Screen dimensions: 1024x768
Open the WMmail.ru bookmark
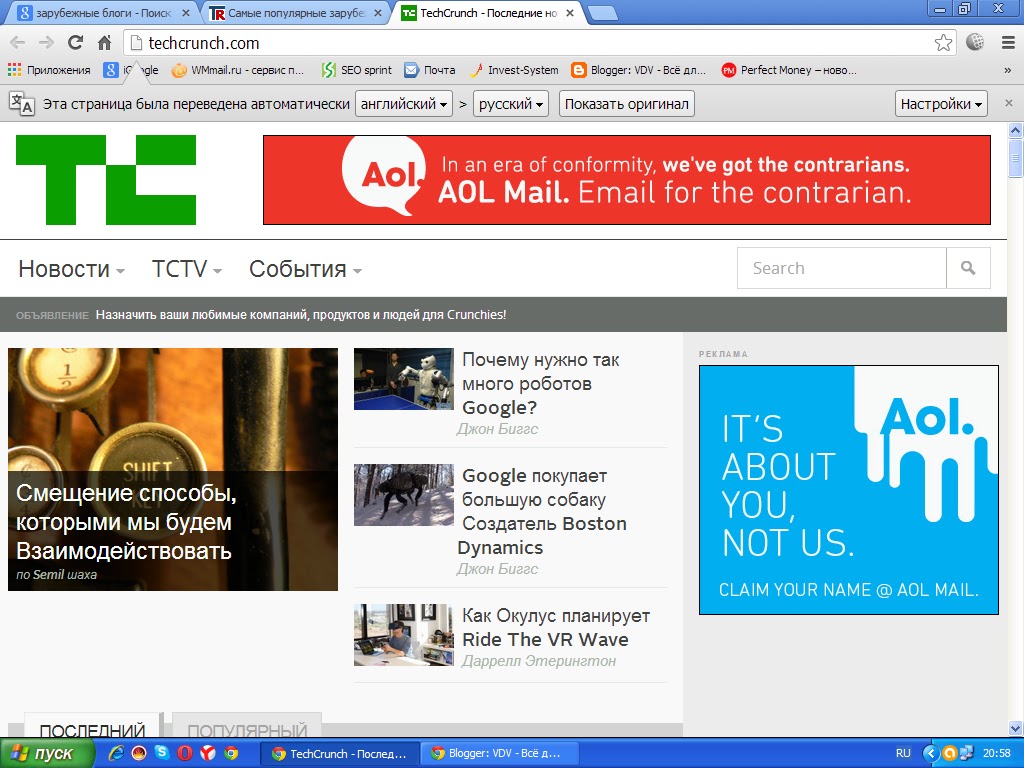[238, 70]
